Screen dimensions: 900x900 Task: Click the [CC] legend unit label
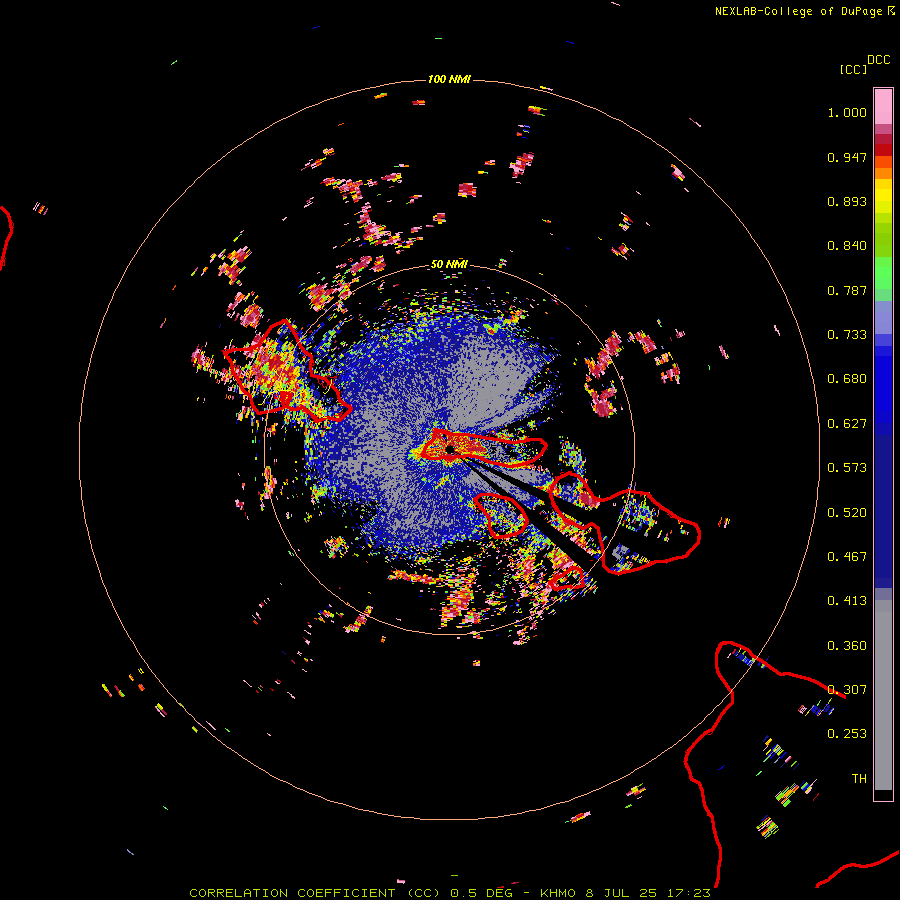click(853, 69)
